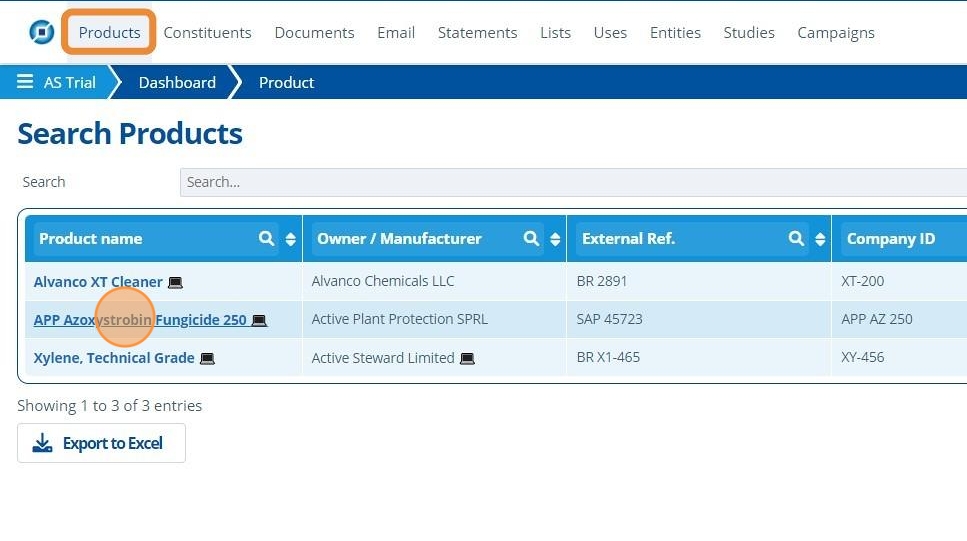
Task: Open Xylene, Technical Grade product
Action: [114, 358]
